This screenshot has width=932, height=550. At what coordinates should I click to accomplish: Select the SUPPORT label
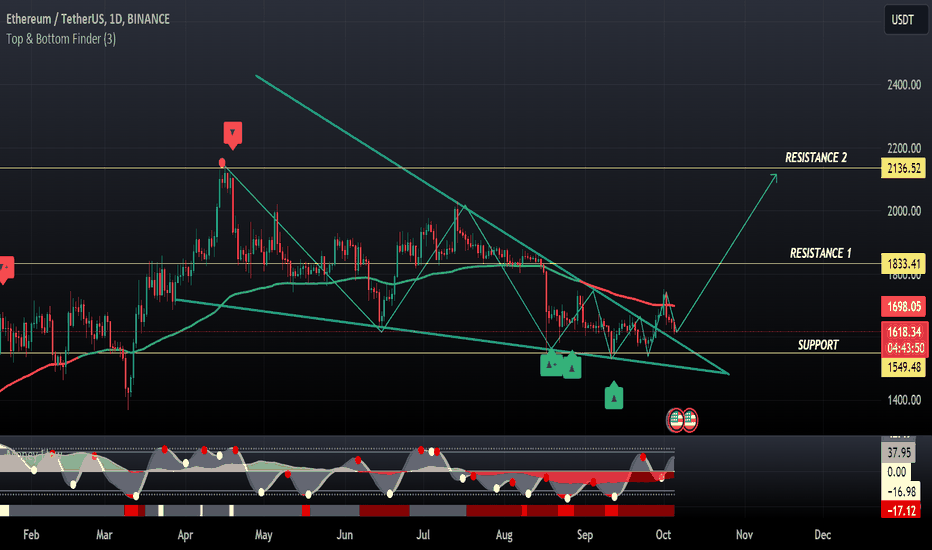(818, 345)
